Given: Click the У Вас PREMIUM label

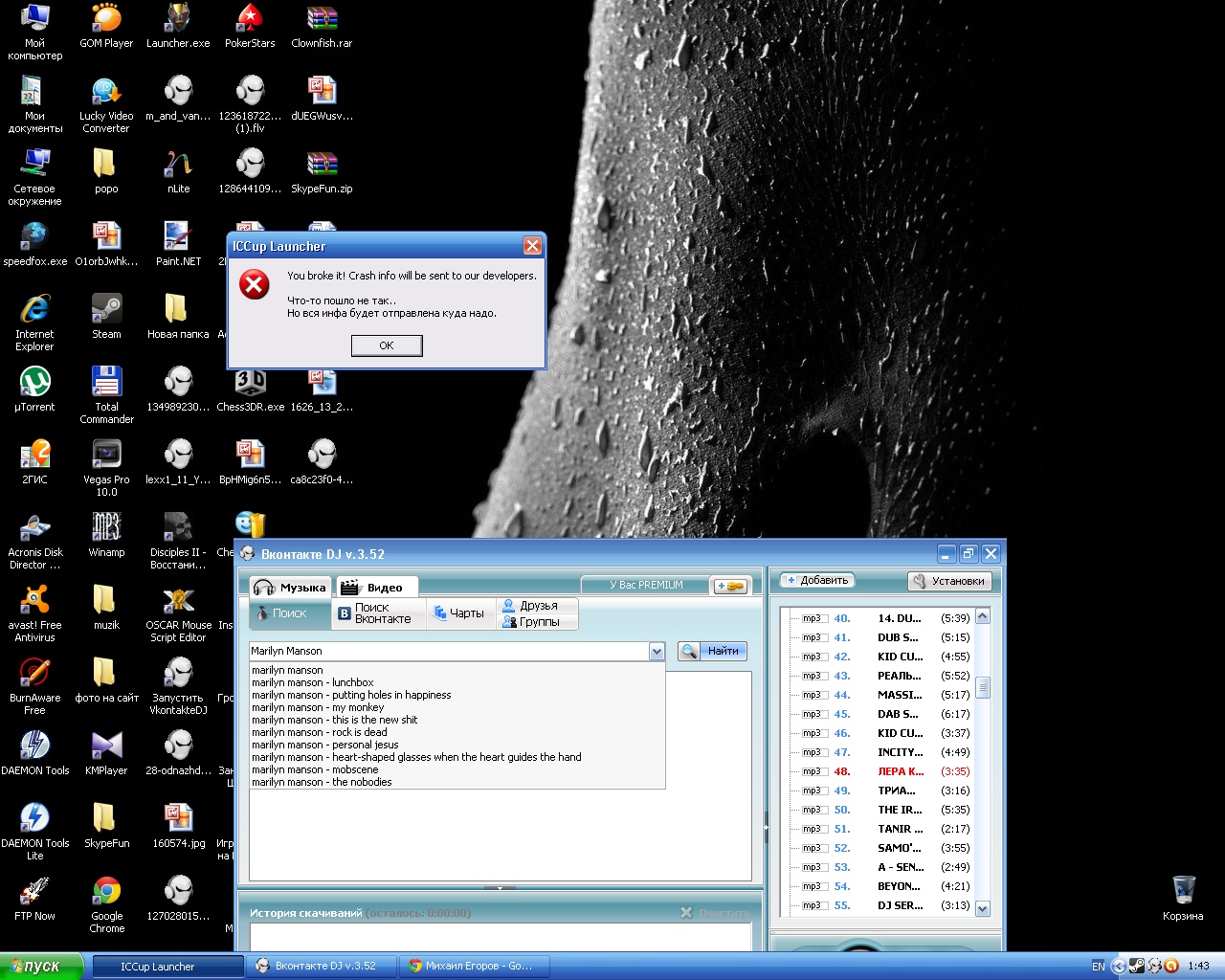Looking at the screenshot, I should pos(646,585).
